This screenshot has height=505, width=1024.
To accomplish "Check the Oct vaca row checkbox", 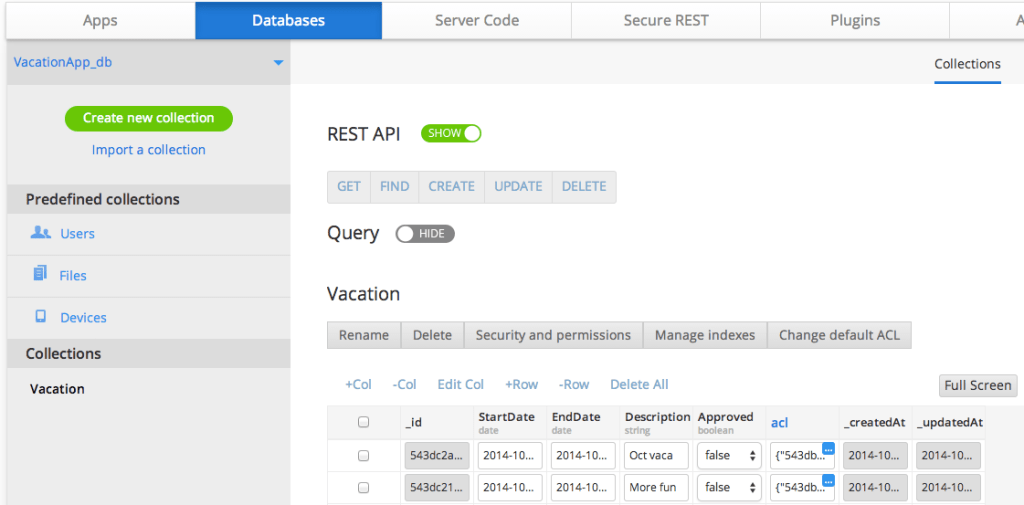I will click(364, 456).
